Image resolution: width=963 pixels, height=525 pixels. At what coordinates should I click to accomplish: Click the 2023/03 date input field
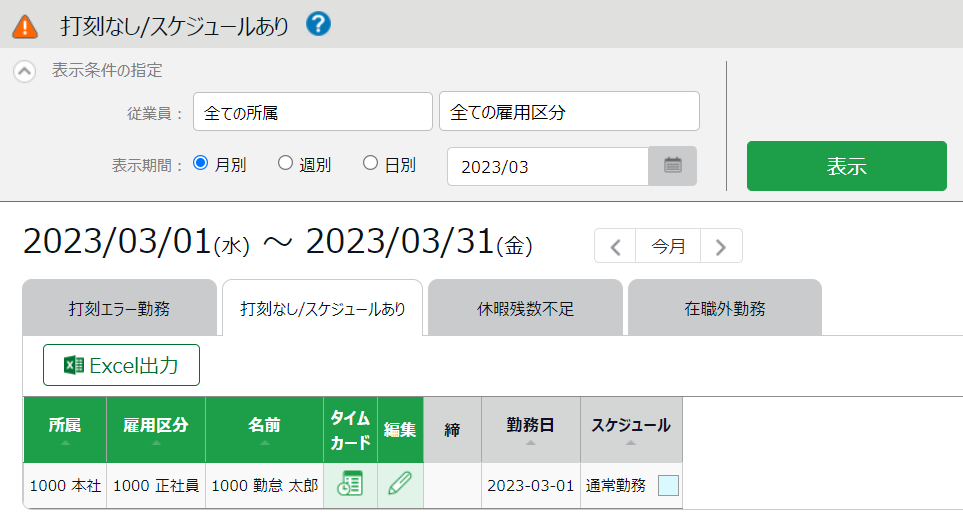[547, 167]
